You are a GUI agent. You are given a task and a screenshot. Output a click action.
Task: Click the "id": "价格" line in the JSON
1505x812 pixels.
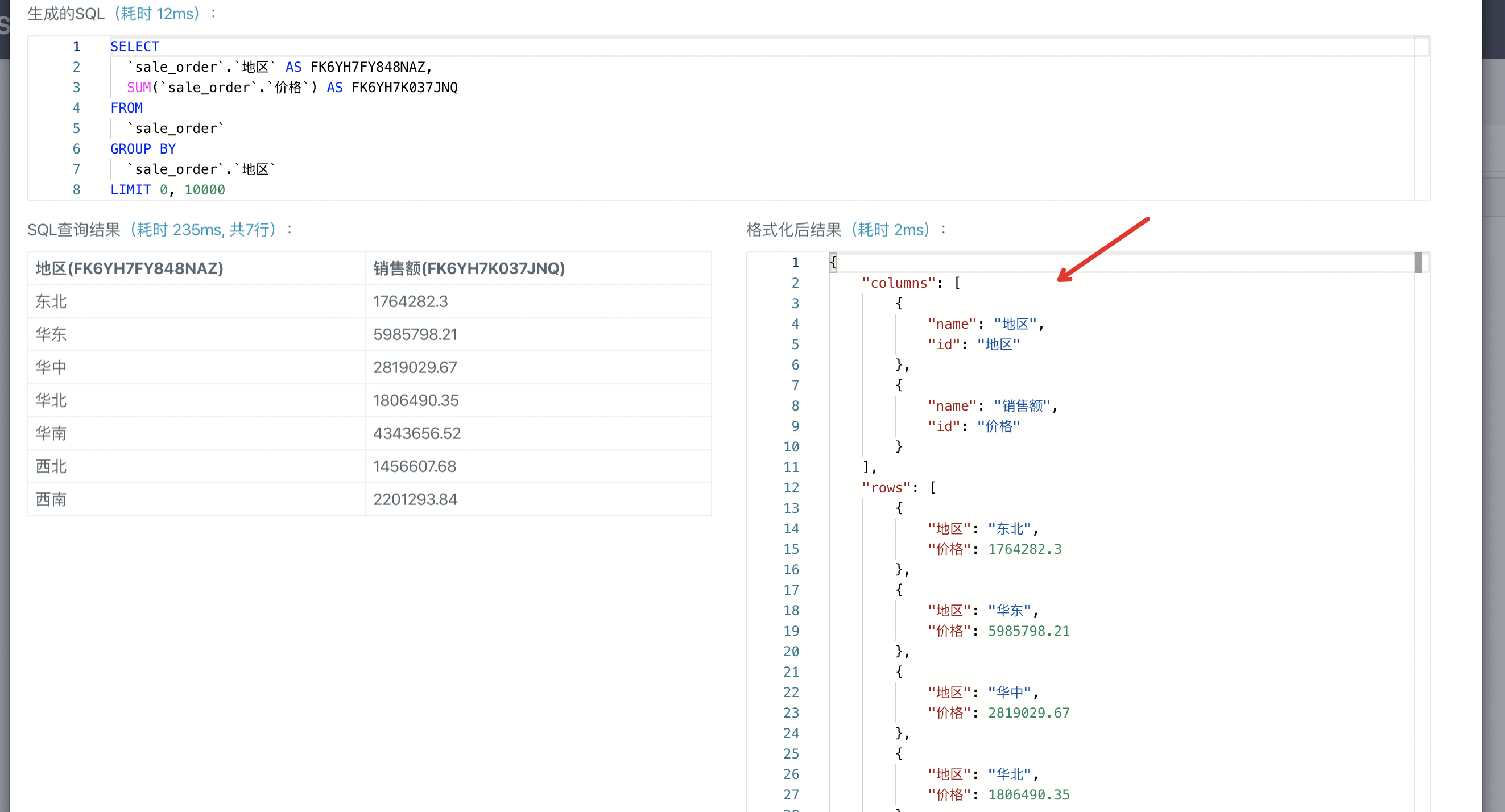point(973,426)
